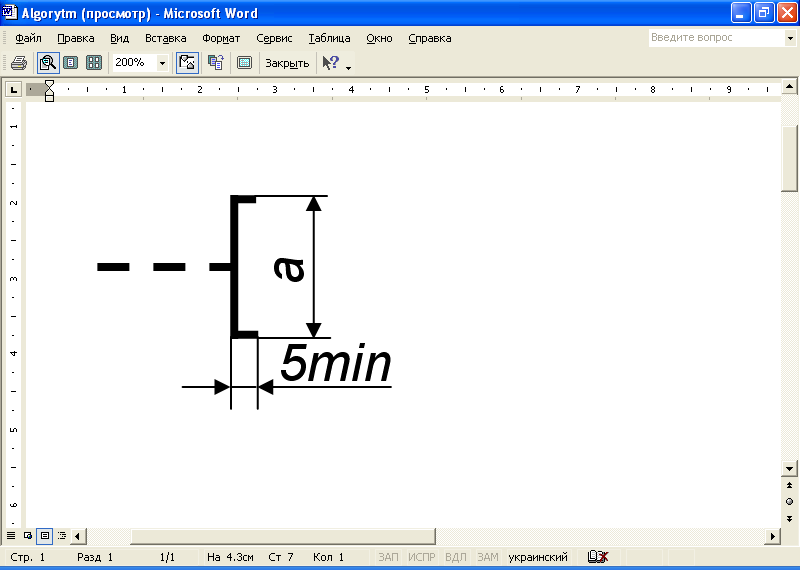The image size is (800, 570).
Task: Switch to Web Layout view icon
Action: (28, 536)
